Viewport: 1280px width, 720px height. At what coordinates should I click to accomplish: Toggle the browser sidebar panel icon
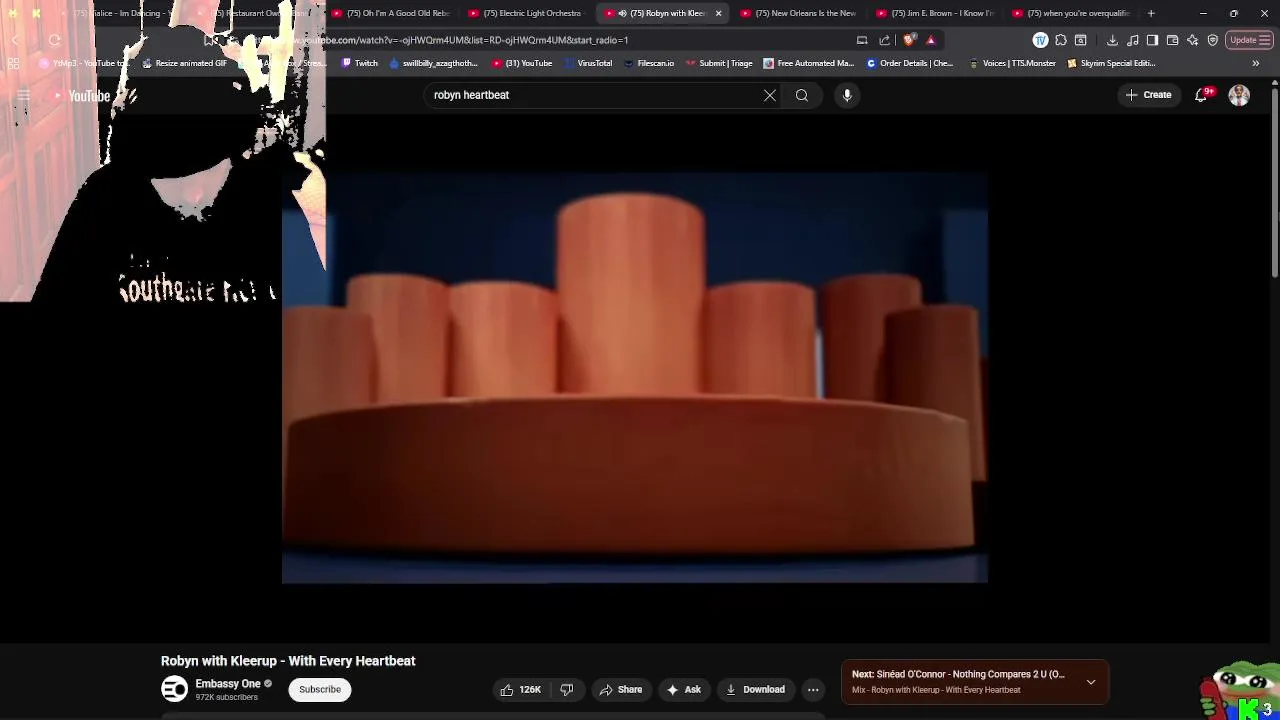[1152, 40]
